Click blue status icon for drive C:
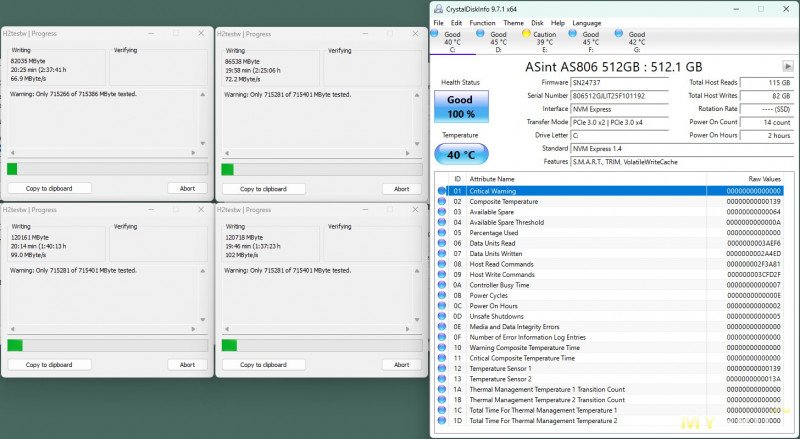This screenshot has height=439, width=800. tap(434, 33)
